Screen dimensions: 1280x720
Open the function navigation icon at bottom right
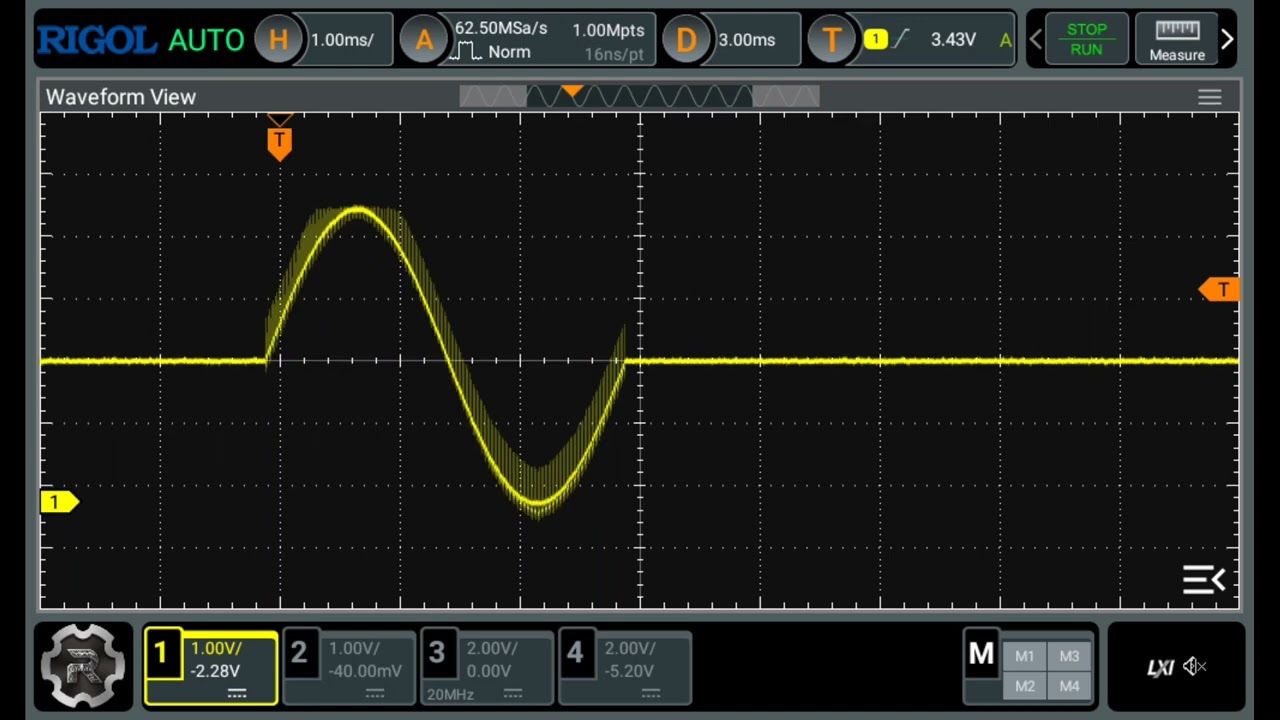(x=1204, y=580)
